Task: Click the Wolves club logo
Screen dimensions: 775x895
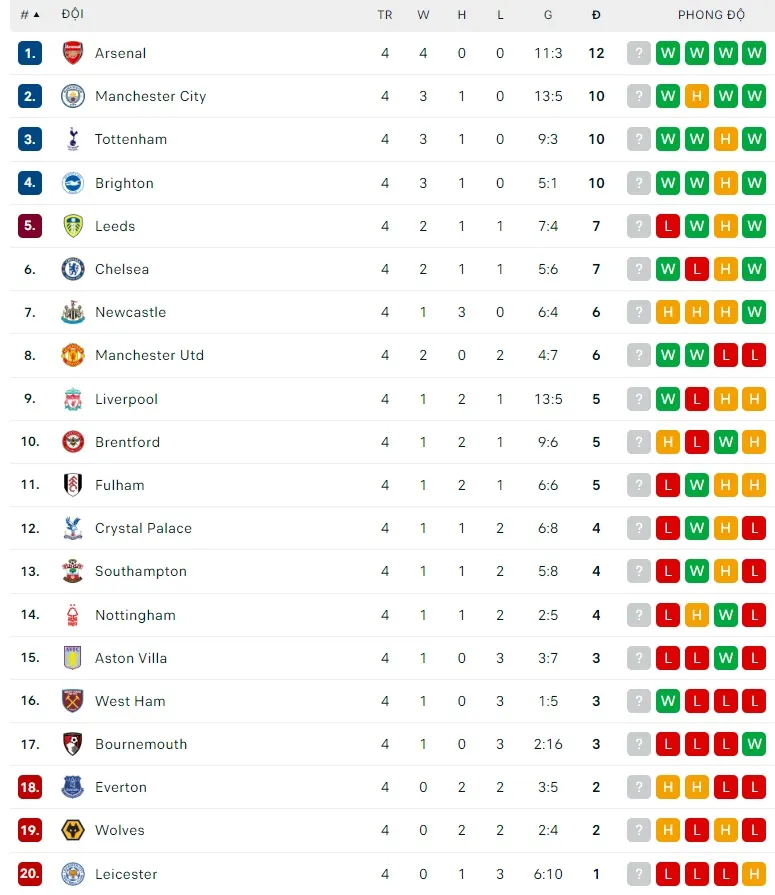Action: [x=73, y=830]
